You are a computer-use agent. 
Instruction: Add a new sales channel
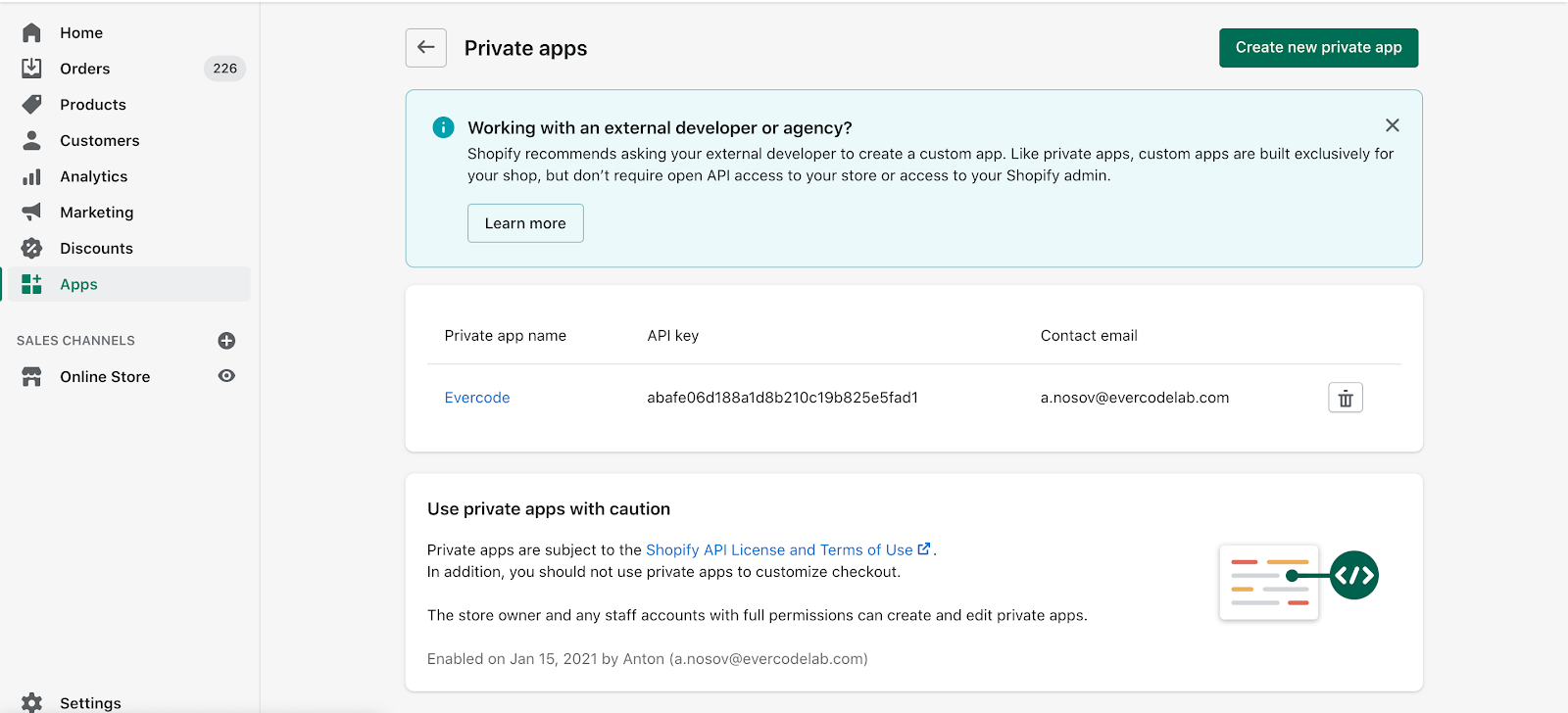[x=226, y=341]
